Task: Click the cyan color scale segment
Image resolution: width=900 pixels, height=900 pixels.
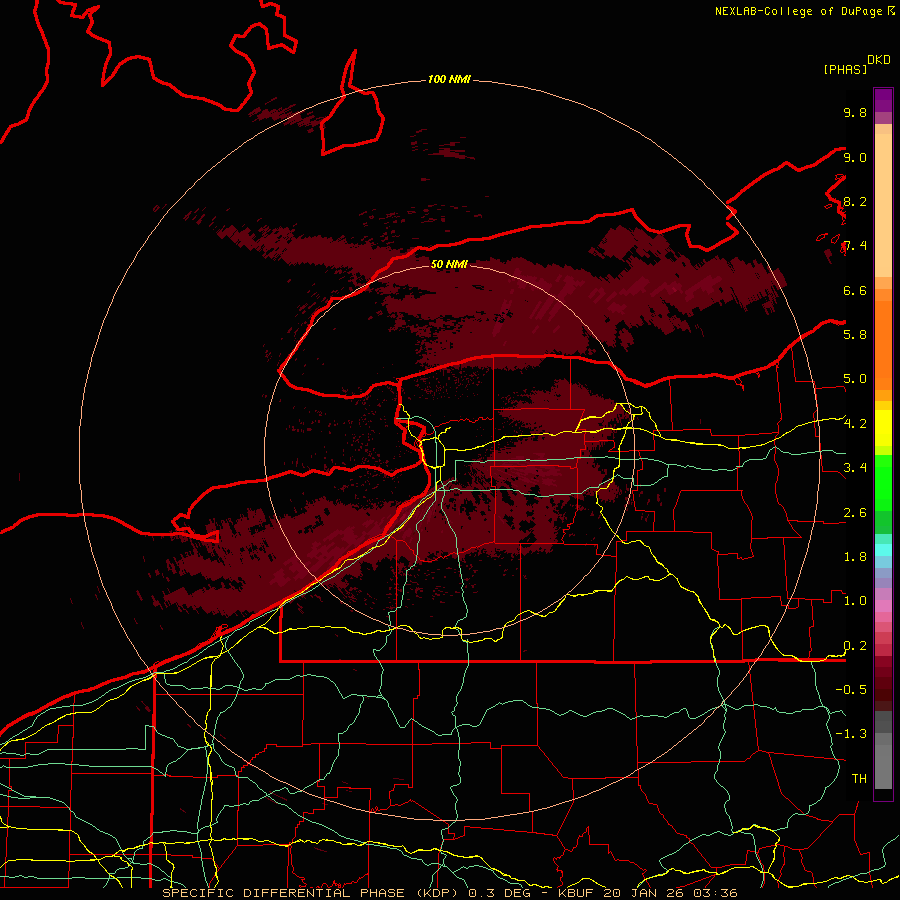Action: coord(883,550)
